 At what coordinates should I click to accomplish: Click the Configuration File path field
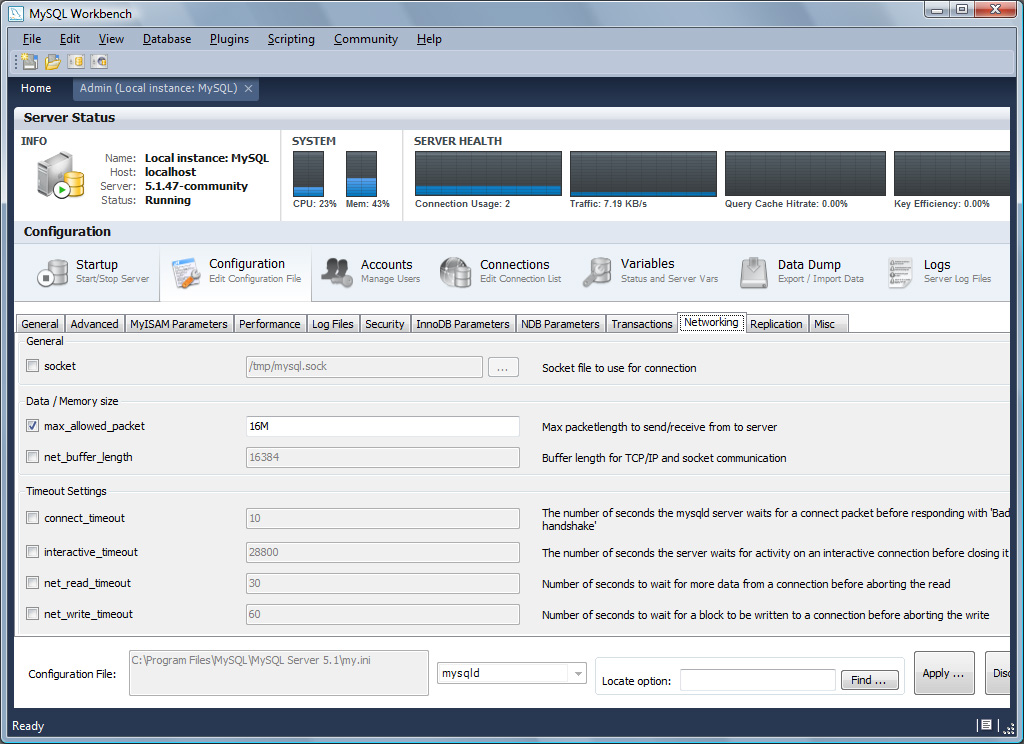[279, 673]
